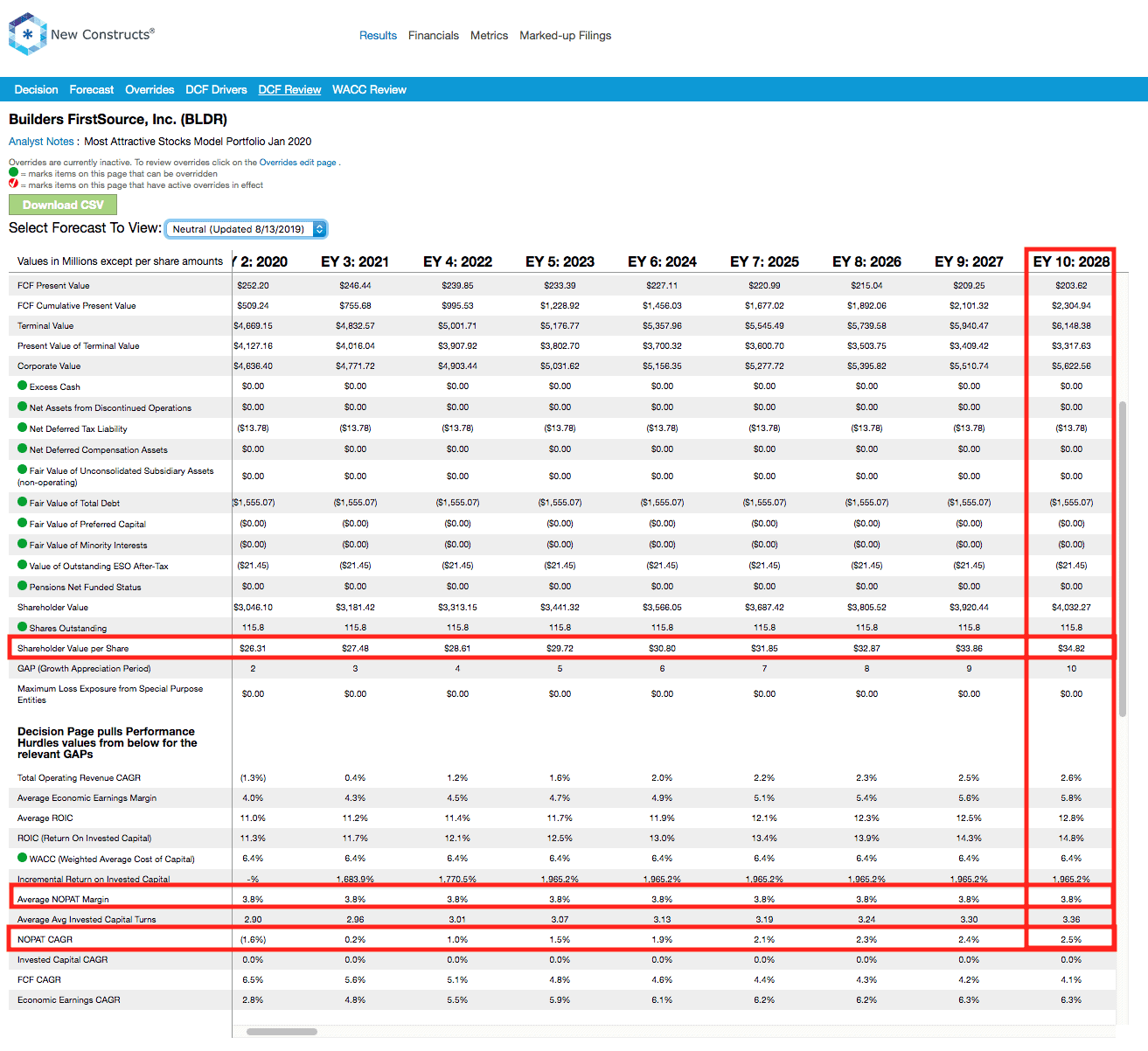
Task: Switch to the Forecast tab
Action: coord(92,90)
